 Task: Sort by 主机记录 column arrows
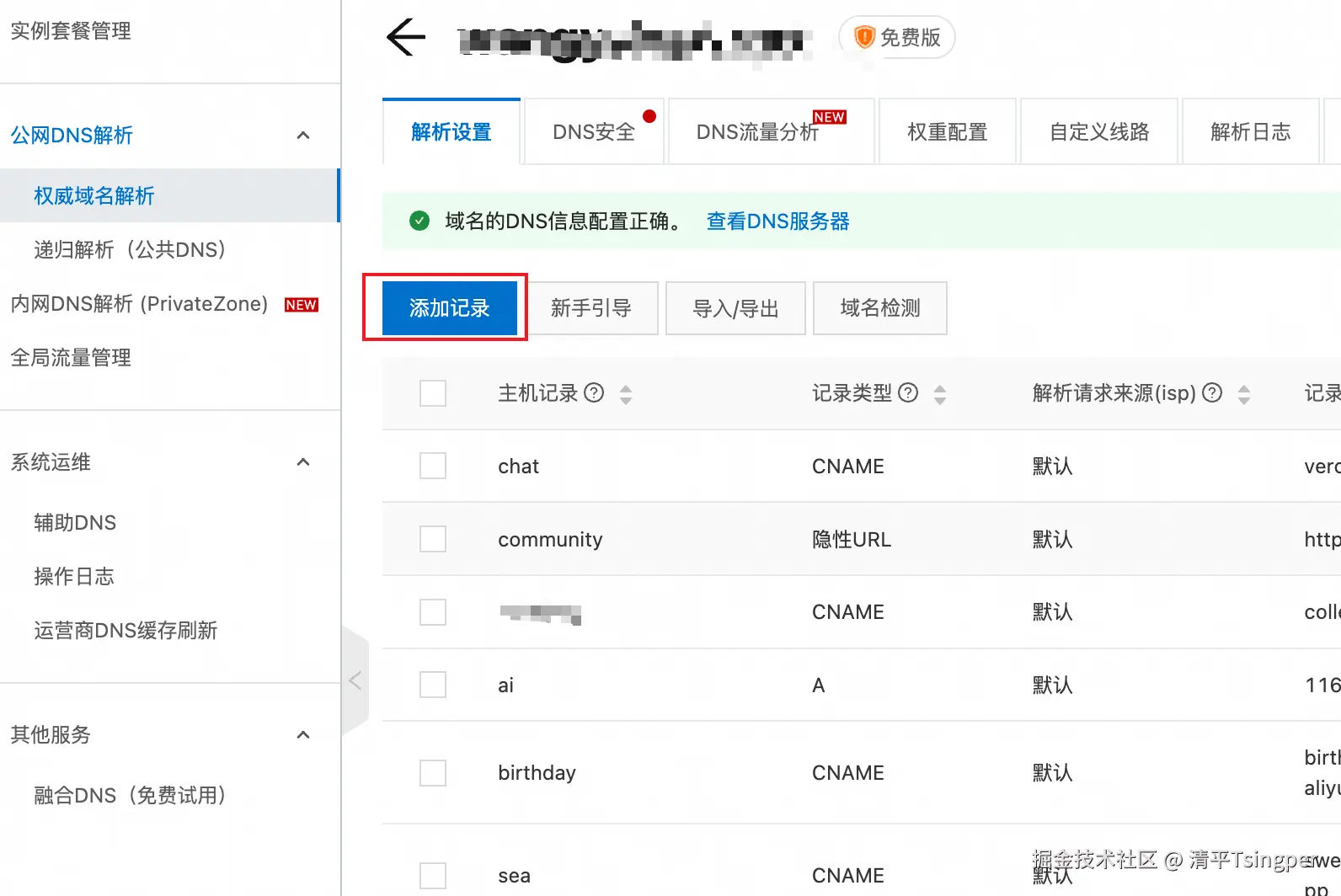coord(626,394)
